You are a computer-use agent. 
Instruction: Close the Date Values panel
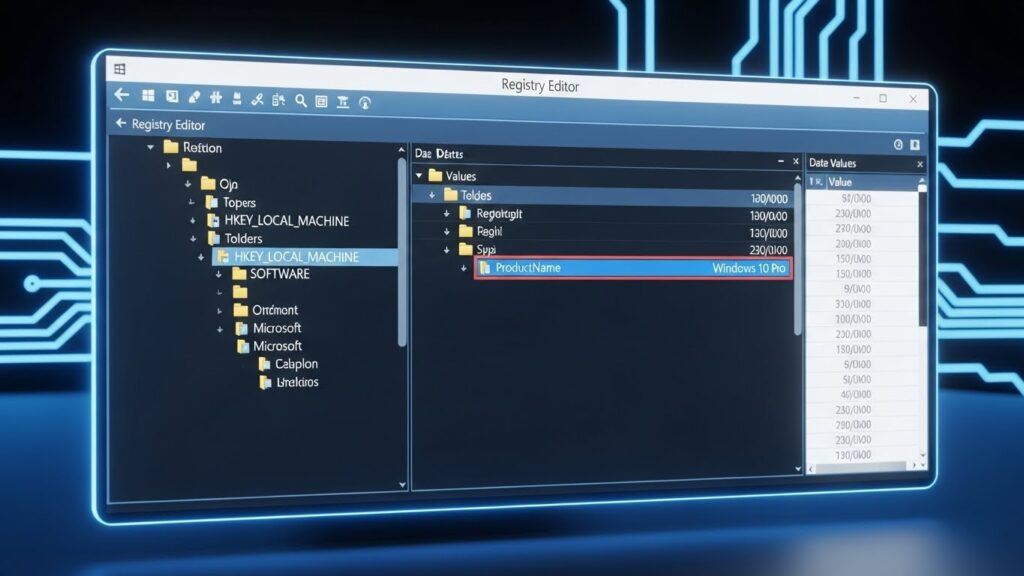(919, 163)
